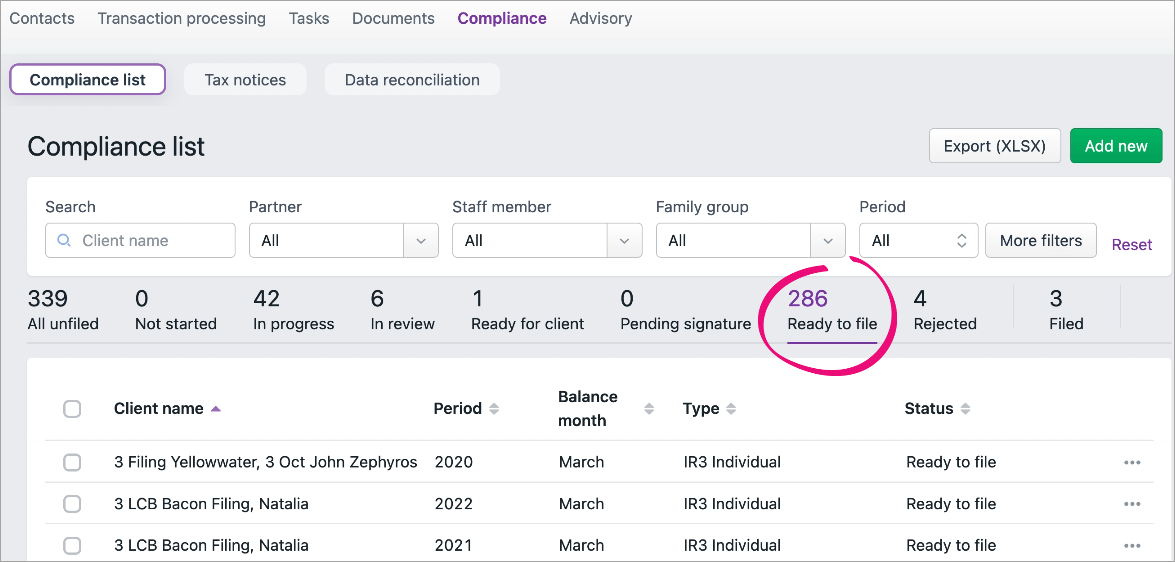1175x562 pixels.
Task: Open the Advisory menu item
Action: (x=600, y=18)
